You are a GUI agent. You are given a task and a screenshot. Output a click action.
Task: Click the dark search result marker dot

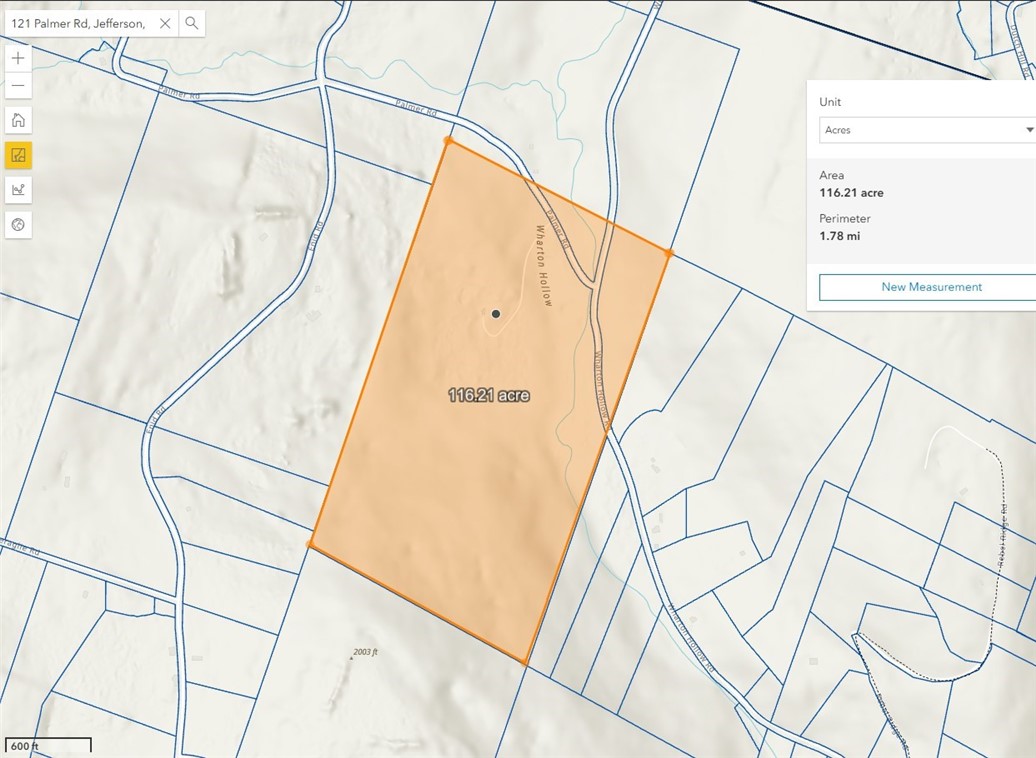click(495, 314)
